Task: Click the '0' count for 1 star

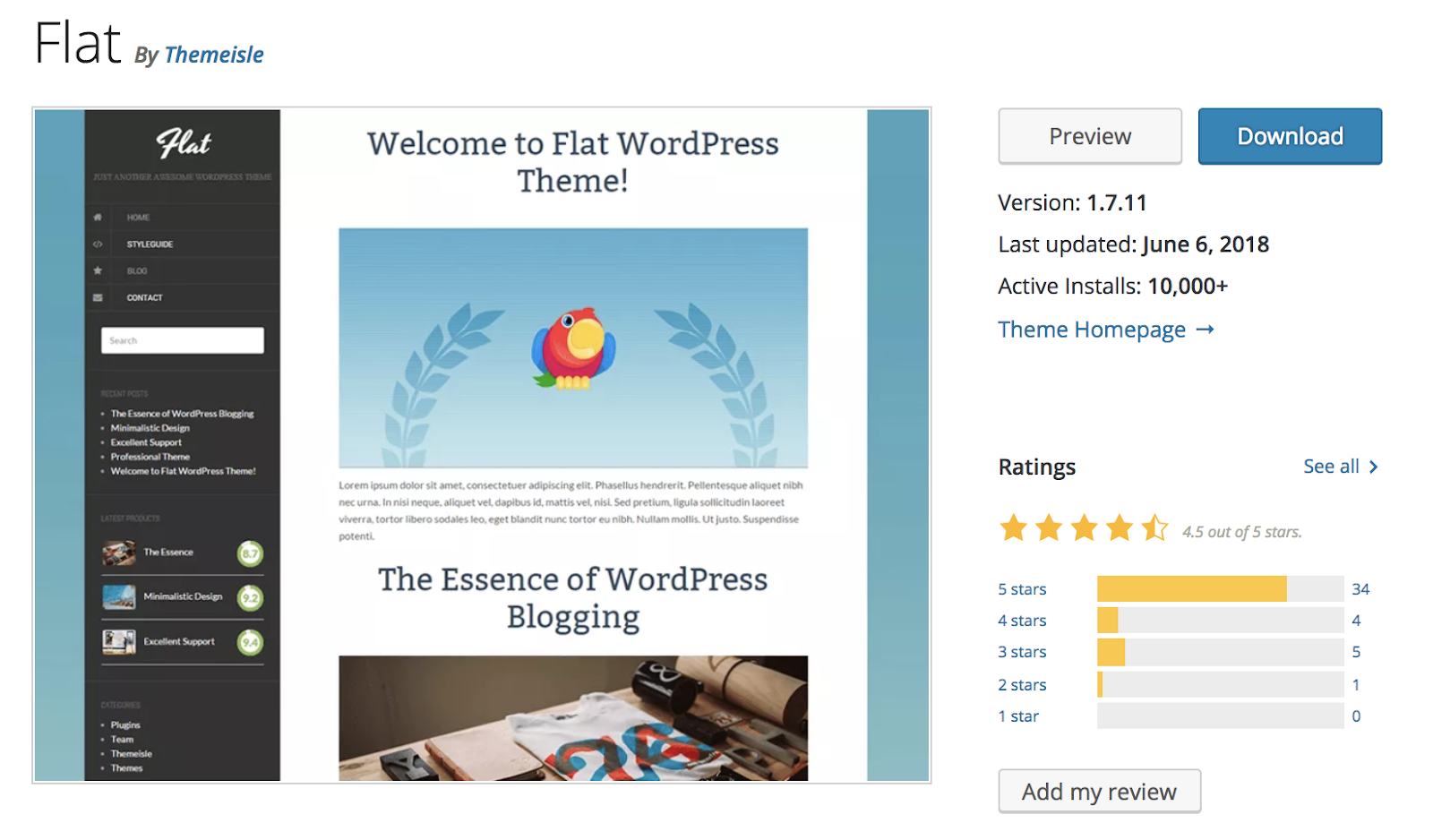Action: pyautogui.click(x=1356, y=716)
